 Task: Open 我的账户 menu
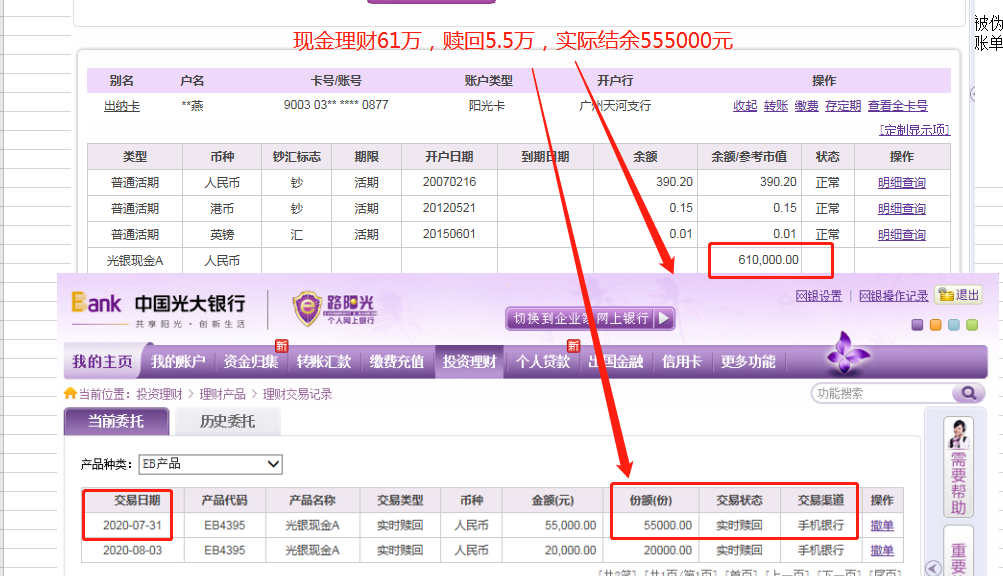(x=178, y=362)
